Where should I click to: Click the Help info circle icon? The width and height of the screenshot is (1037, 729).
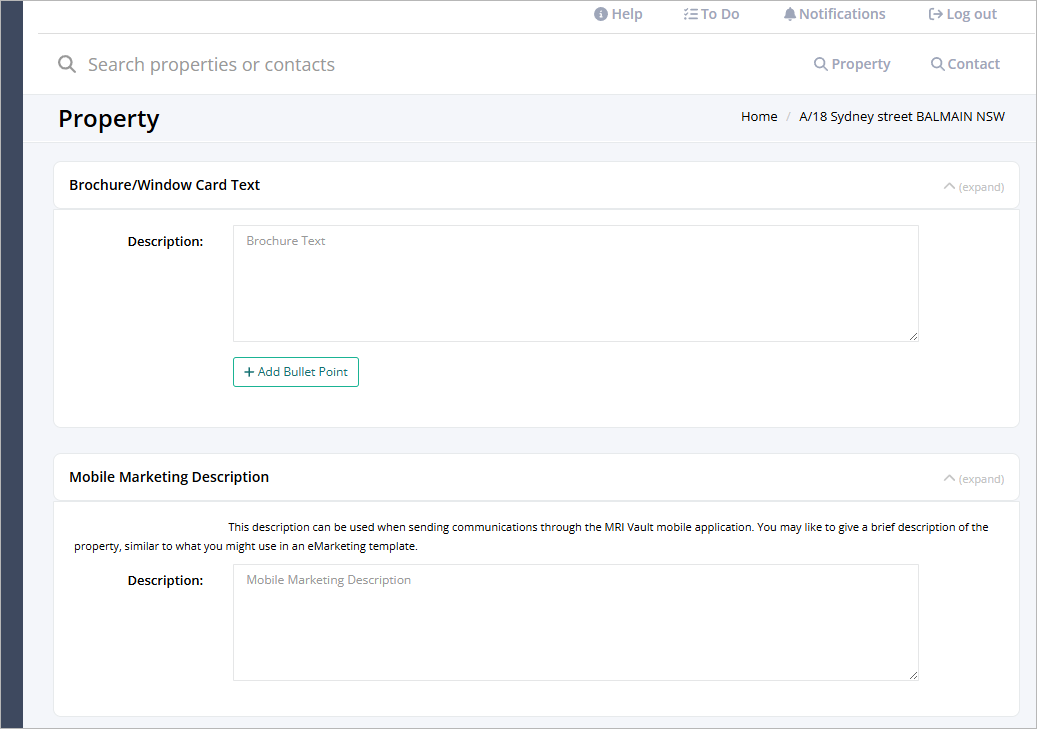tap(601, 14)
